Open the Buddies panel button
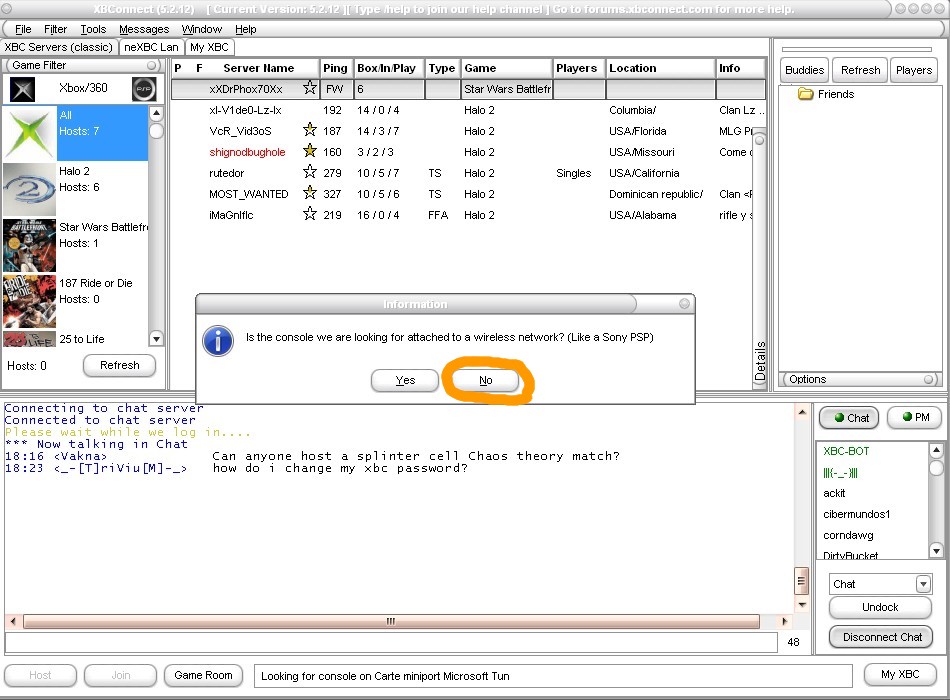This screenshot has width=950, height=700. pos(804,70)
